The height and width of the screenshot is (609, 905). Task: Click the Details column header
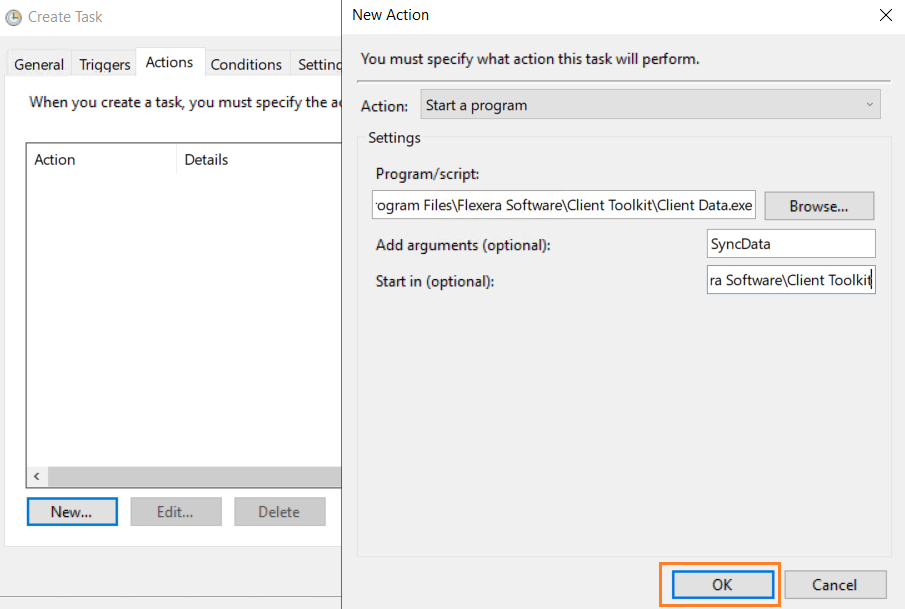[x=207, y=159]
